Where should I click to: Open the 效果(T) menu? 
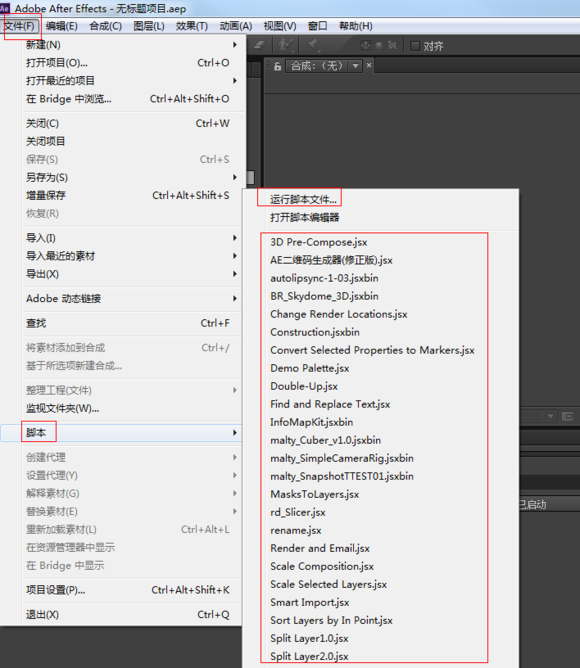(x=192, y=26)
